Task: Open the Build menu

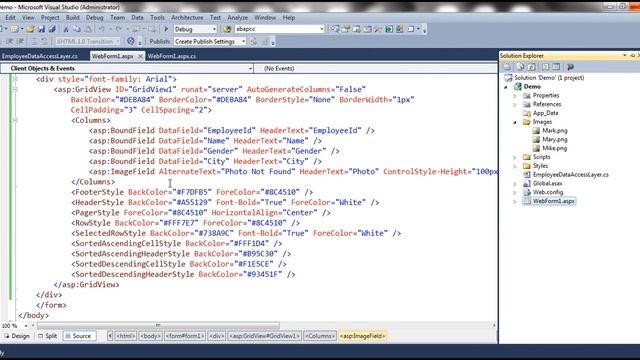Action: click(x=72, y=18)
